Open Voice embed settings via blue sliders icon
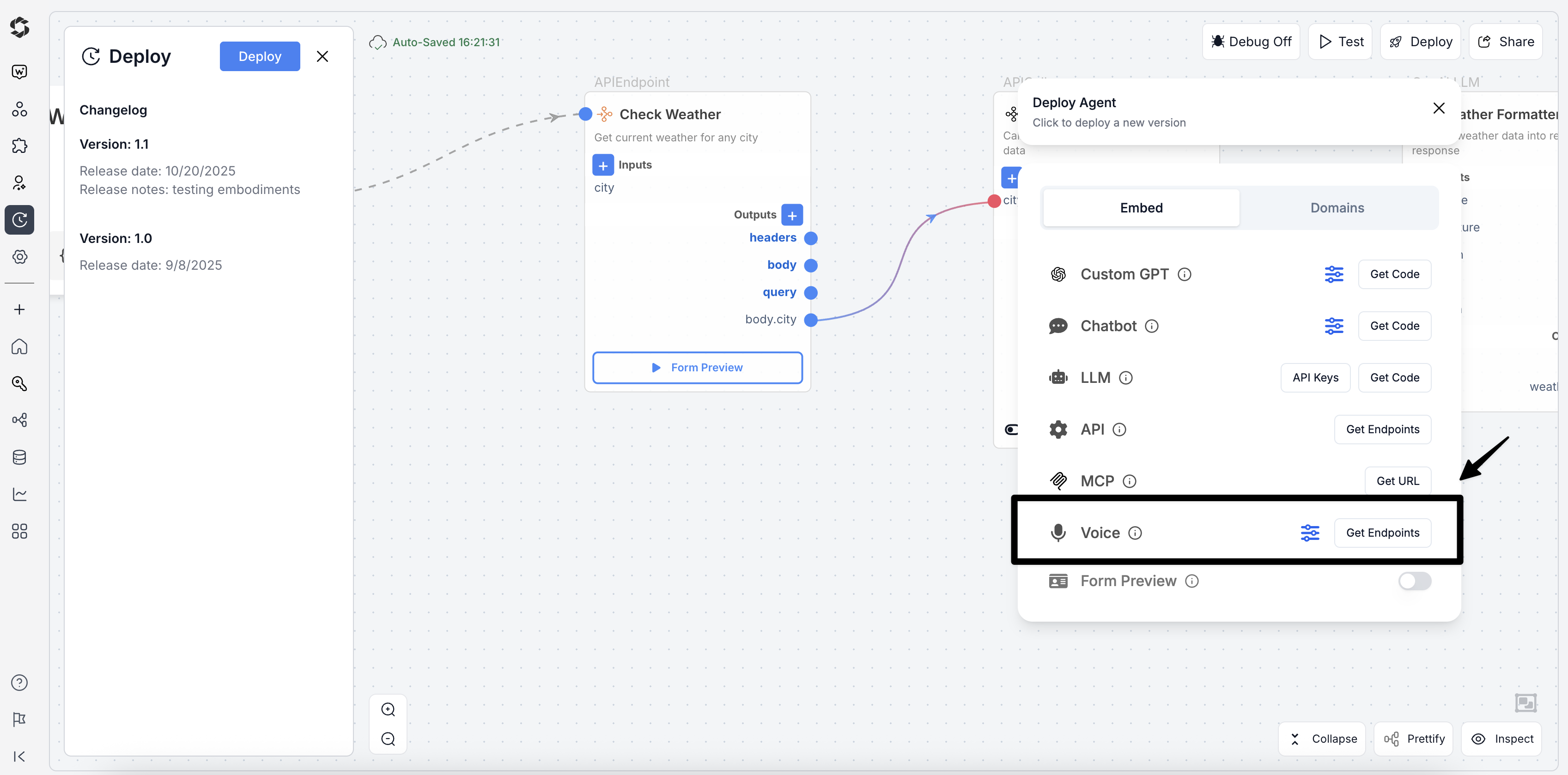This screenshot has height=775, width=1568. coord(1310,532)
